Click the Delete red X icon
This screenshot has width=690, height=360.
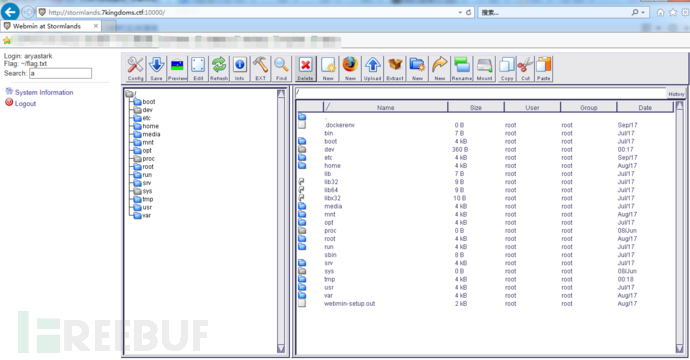305,69
